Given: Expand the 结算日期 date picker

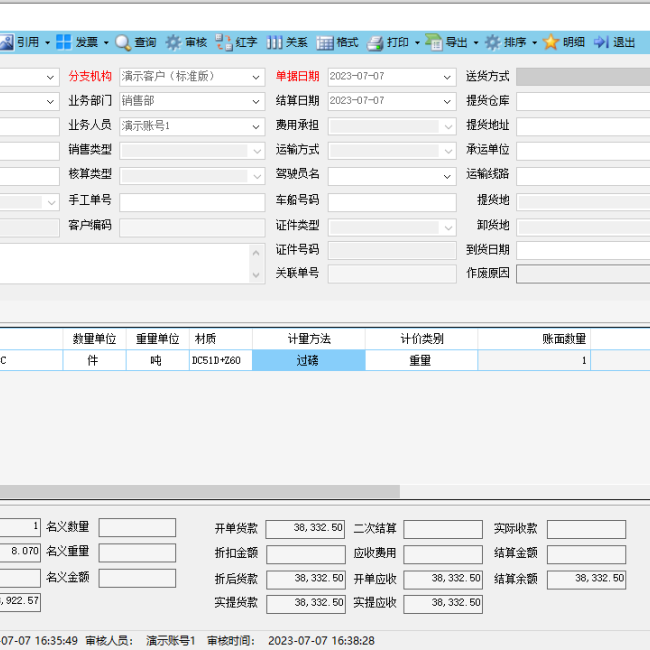Looking at the screenshot, I should (447, 102).
